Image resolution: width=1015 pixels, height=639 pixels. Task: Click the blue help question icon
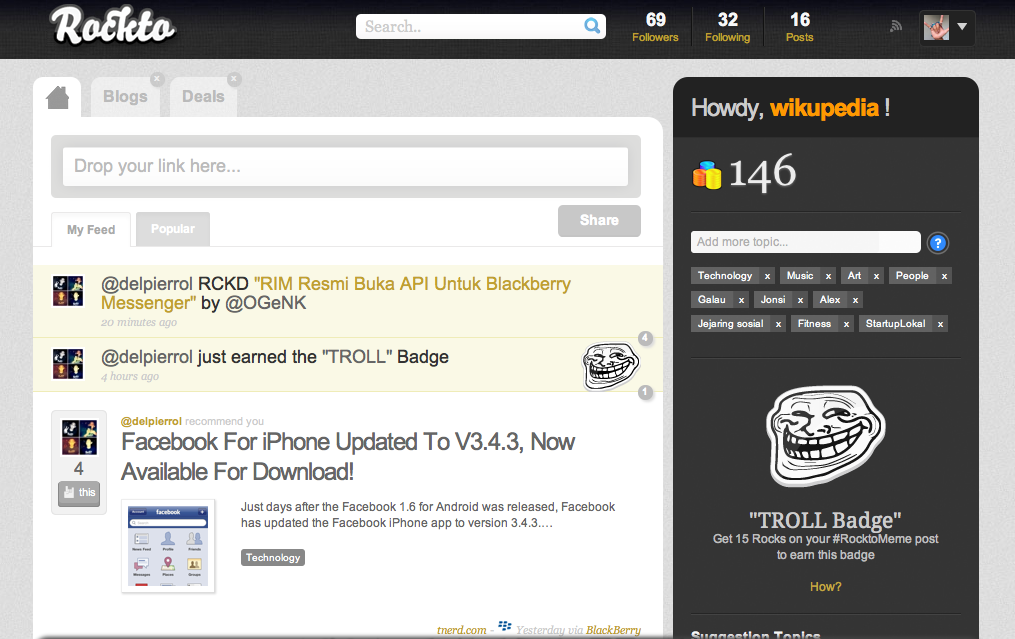tap(937, 243)
